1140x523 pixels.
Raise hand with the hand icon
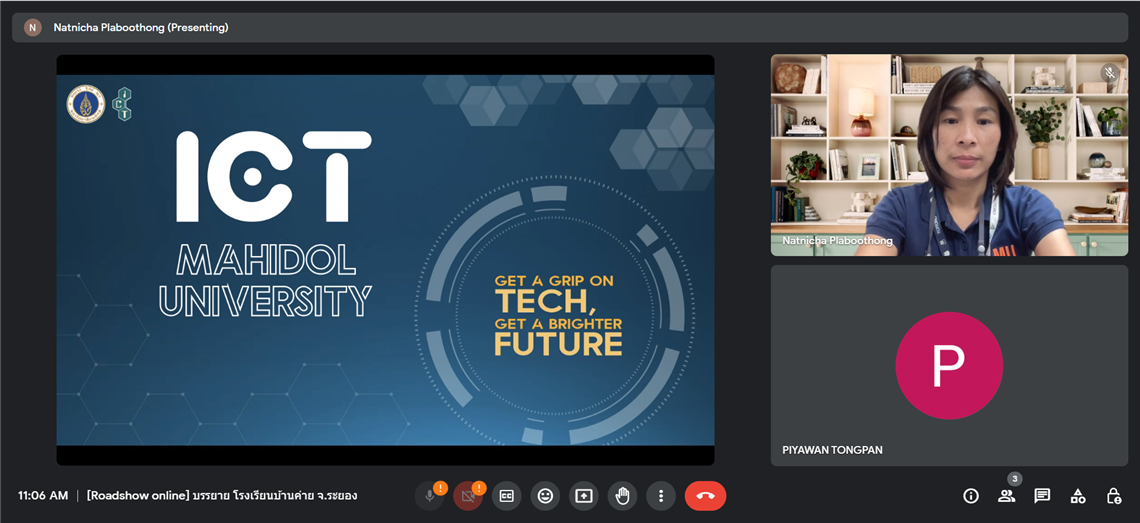coord(622,496)
